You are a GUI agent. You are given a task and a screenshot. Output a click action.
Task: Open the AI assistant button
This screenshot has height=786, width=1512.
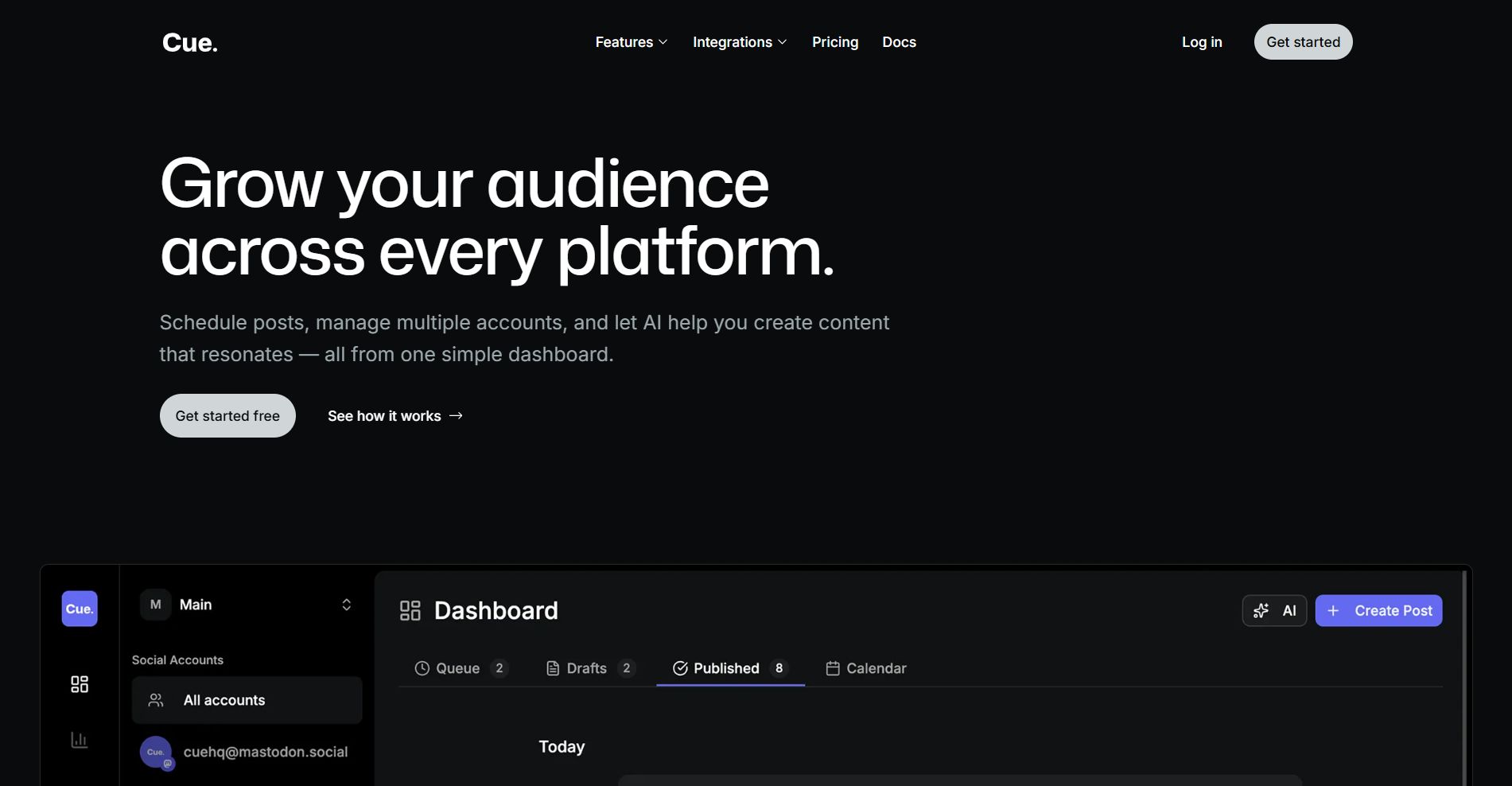click(1274, 610)
